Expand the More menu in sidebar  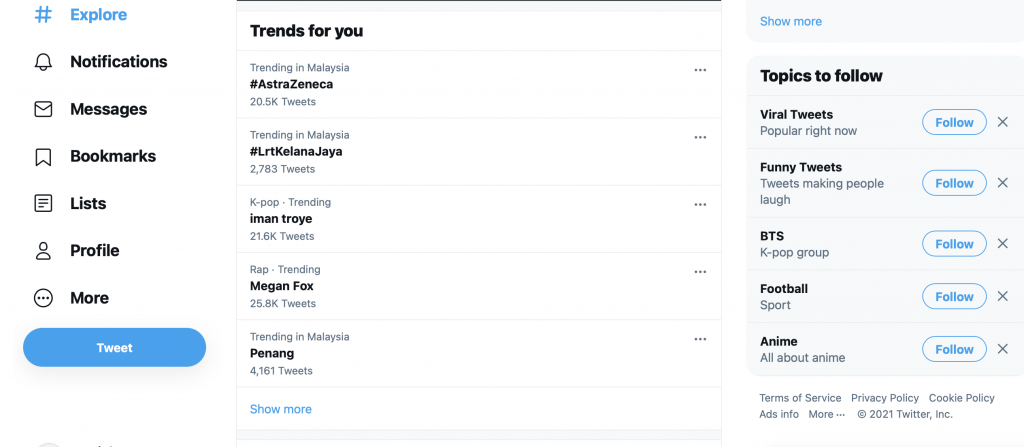43,298
